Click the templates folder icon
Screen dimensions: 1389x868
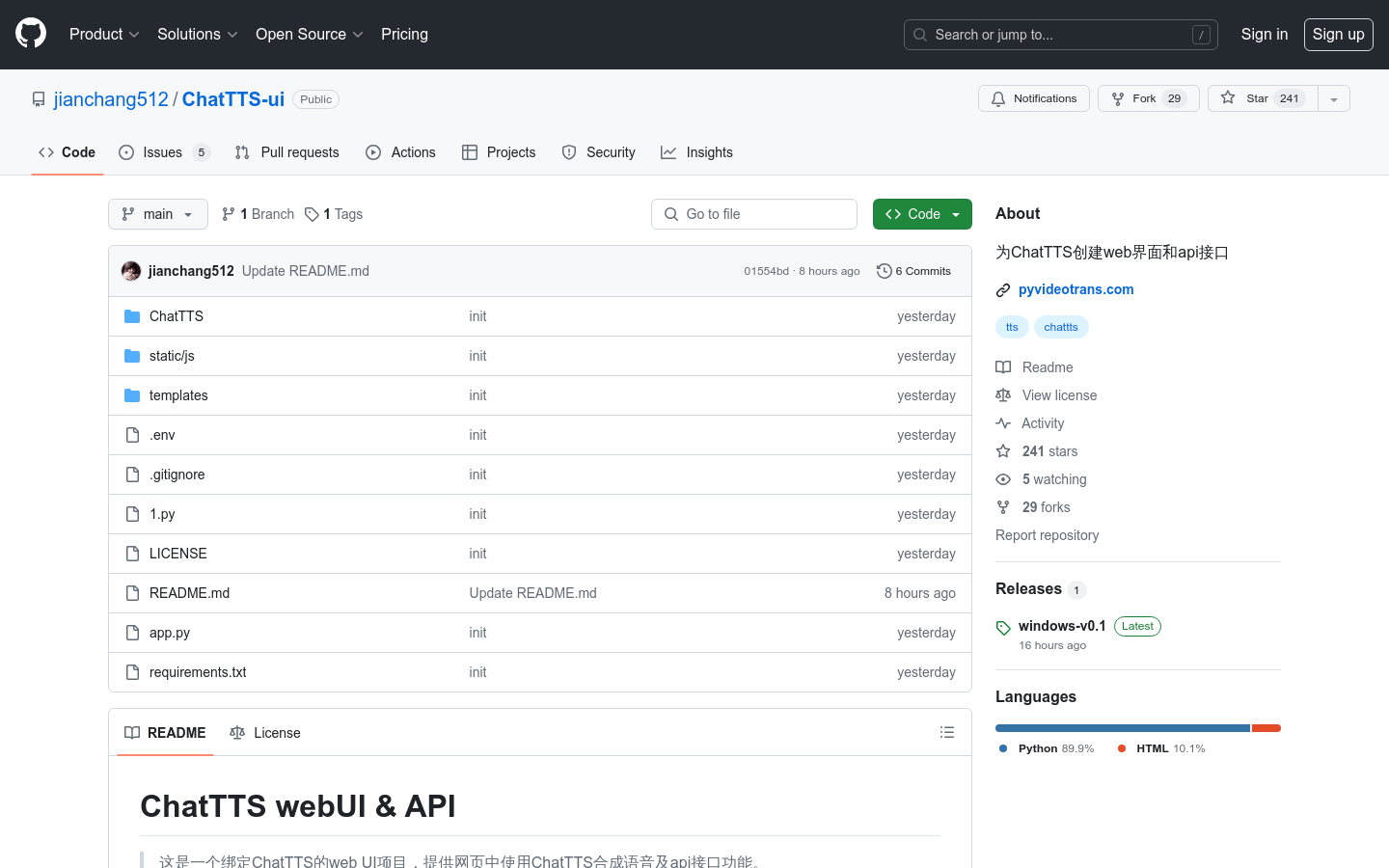click(x=132, y=395)
